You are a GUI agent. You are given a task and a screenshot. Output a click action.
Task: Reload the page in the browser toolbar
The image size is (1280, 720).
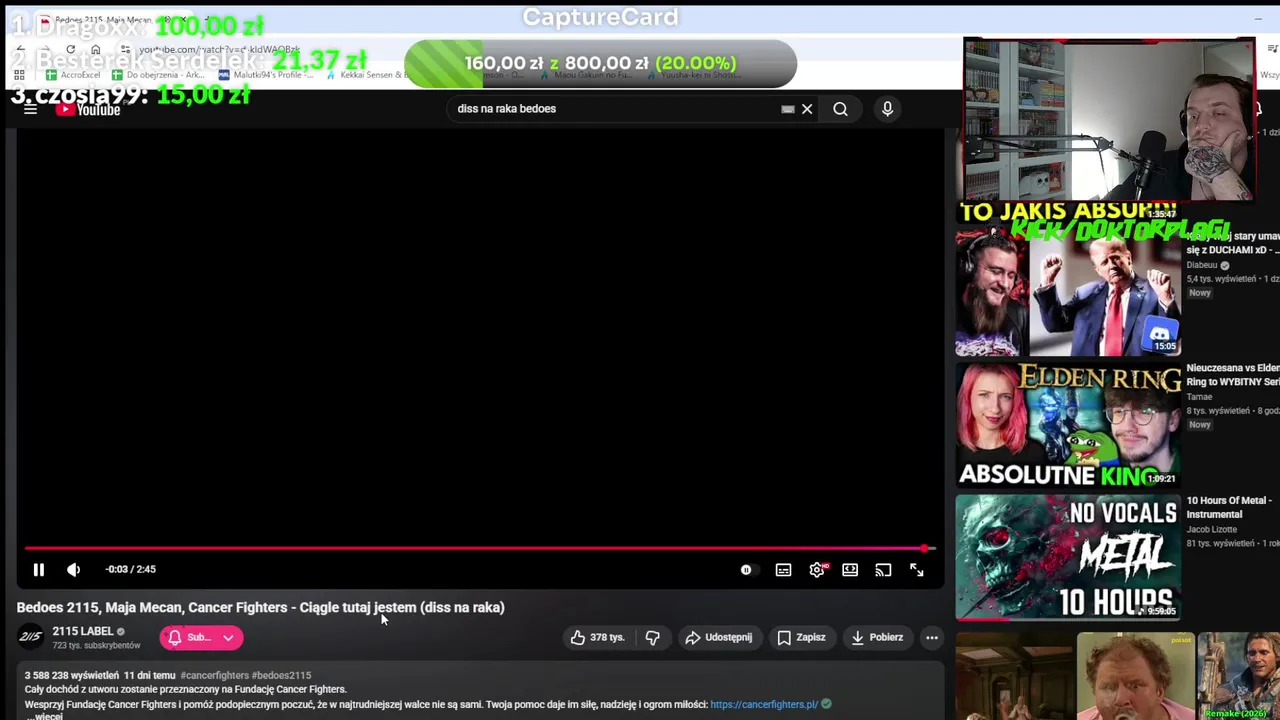point(70,49)
